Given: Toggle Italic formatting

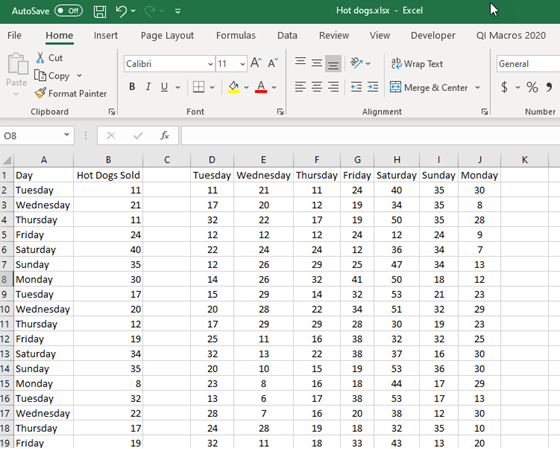Looking at the screenshot, I should pos(148,87).
